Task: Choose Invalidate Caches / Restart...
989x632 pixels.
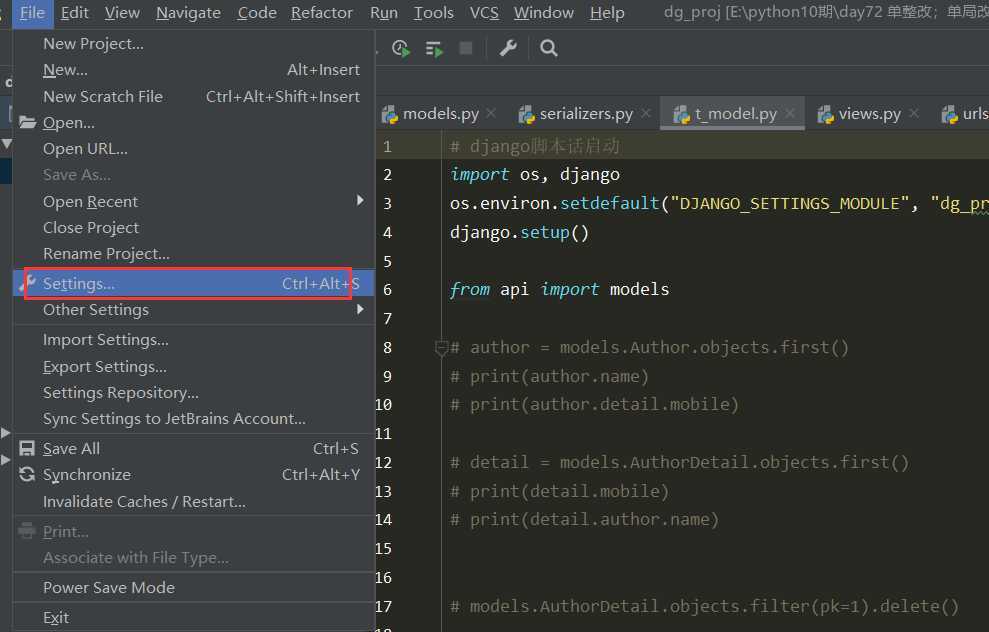Action: click(x=194, y=501)
